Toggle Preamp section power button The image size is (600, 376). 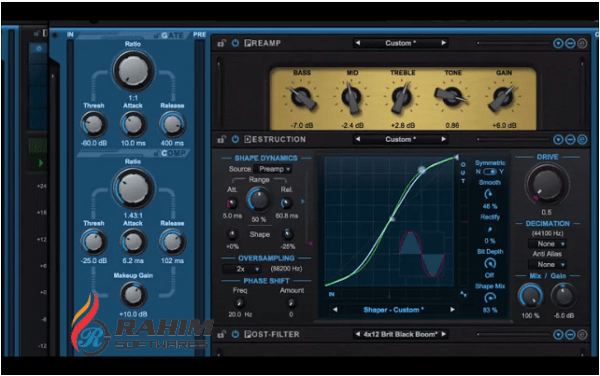[235, 43]
